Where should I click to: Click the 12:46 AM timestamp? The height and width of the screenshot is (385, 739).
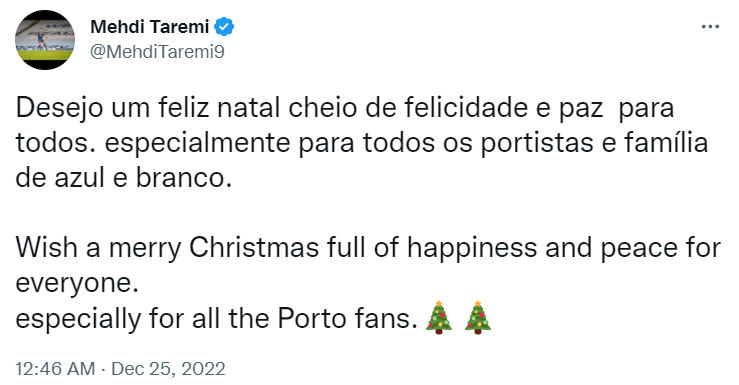pyautogui.click(x=55, y=369)
